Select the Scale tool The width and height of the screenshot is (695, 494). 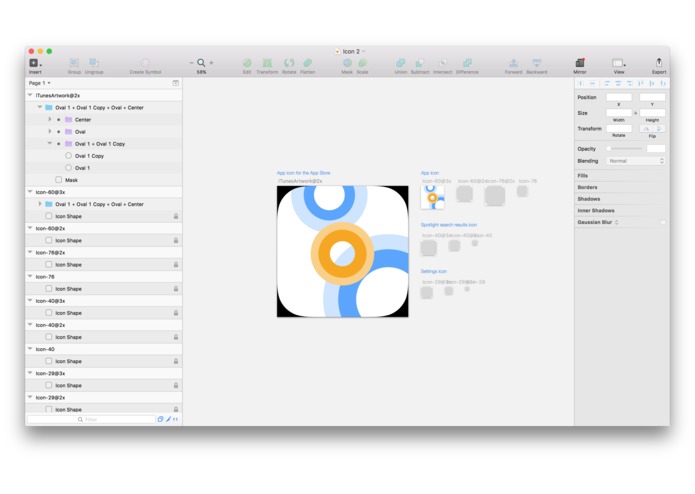click(x=363, y=63)
